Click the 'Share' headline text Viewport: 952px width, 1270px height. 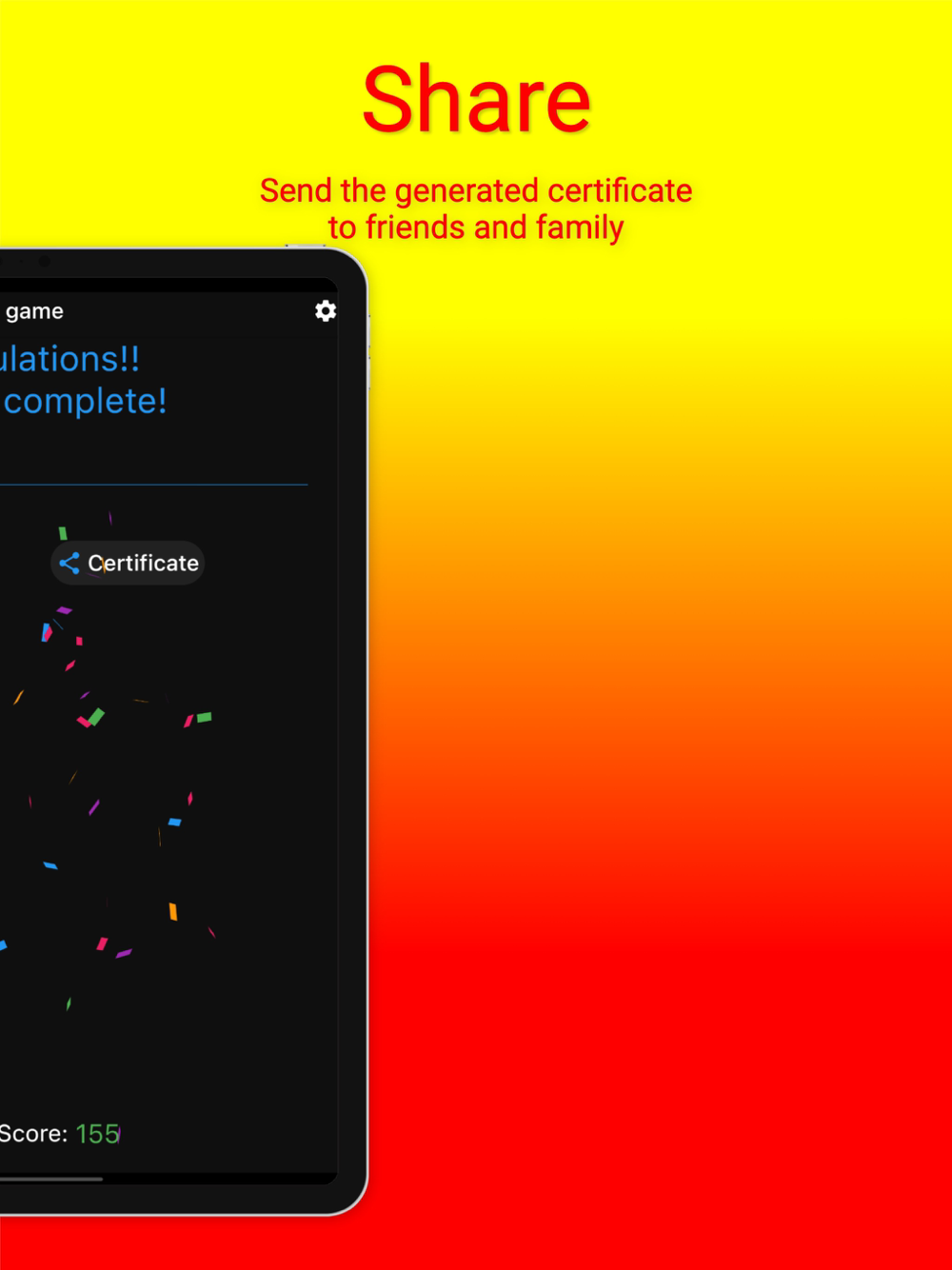click(x=476, y=101)
